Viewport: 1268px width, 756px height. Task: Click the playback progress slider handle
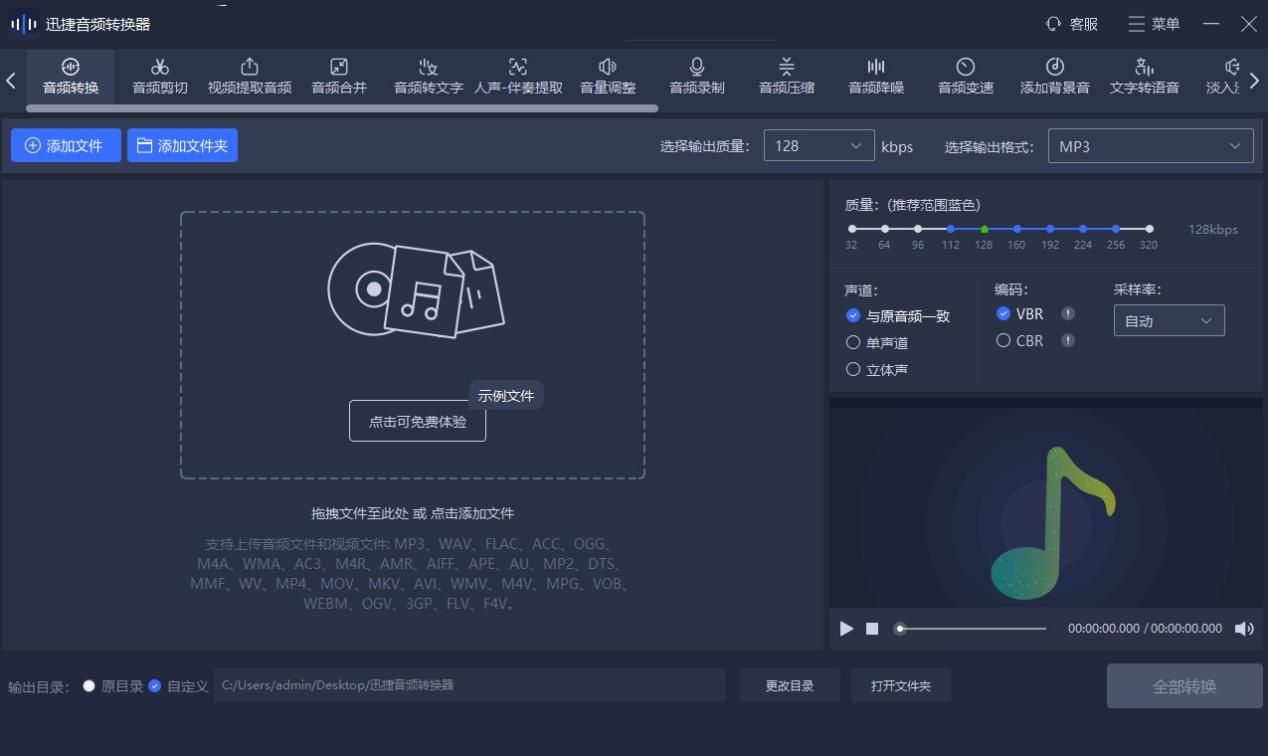[900, 629]
